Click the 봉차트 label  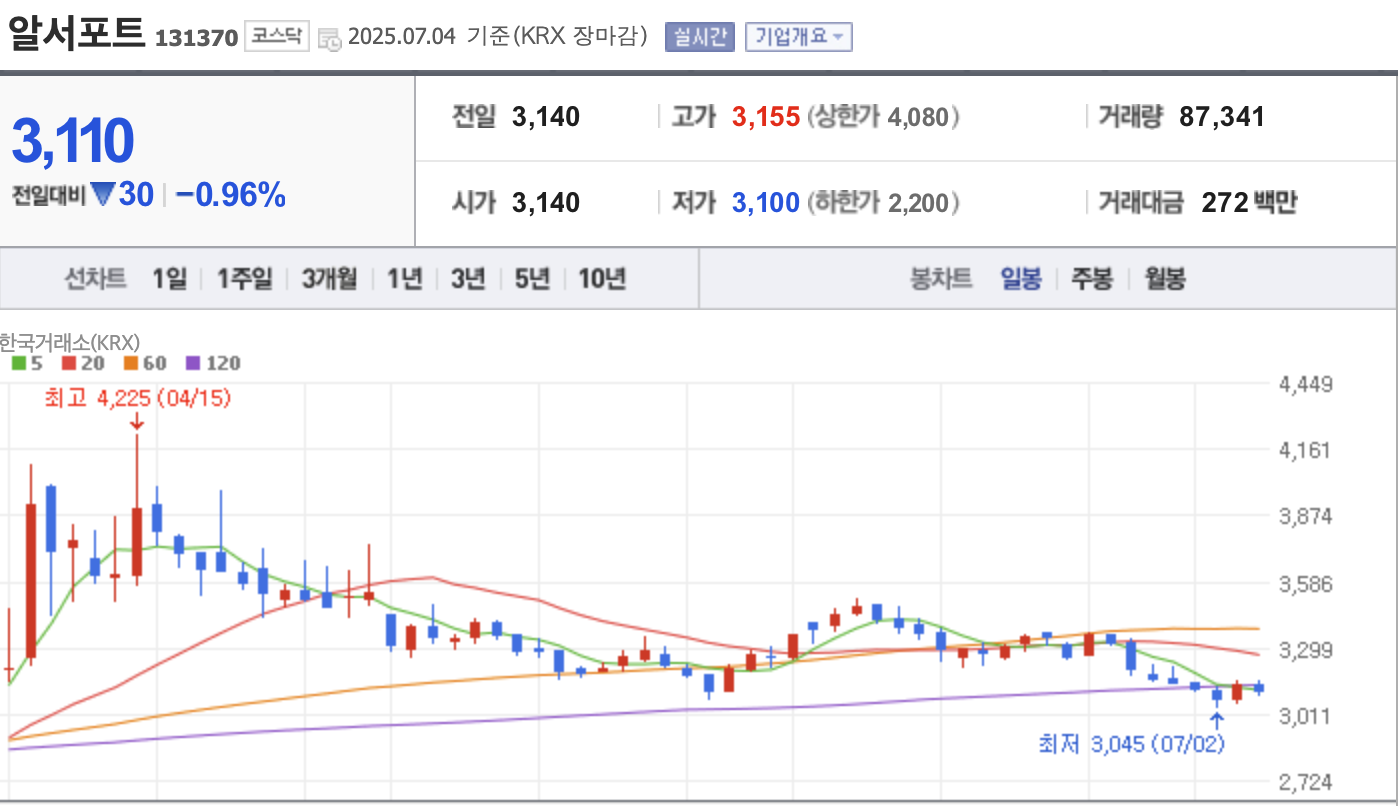click(941, 279)
